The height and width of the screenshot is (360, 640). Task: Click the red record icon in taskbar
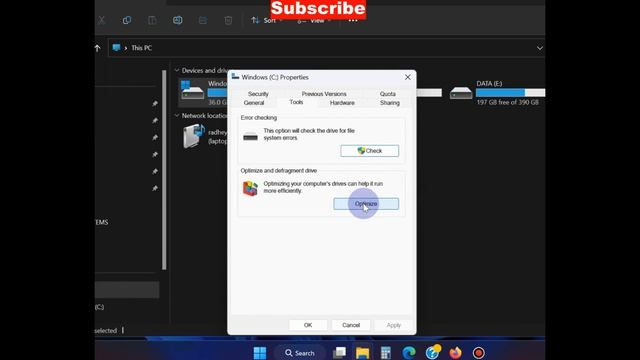(x=478, y=353)
